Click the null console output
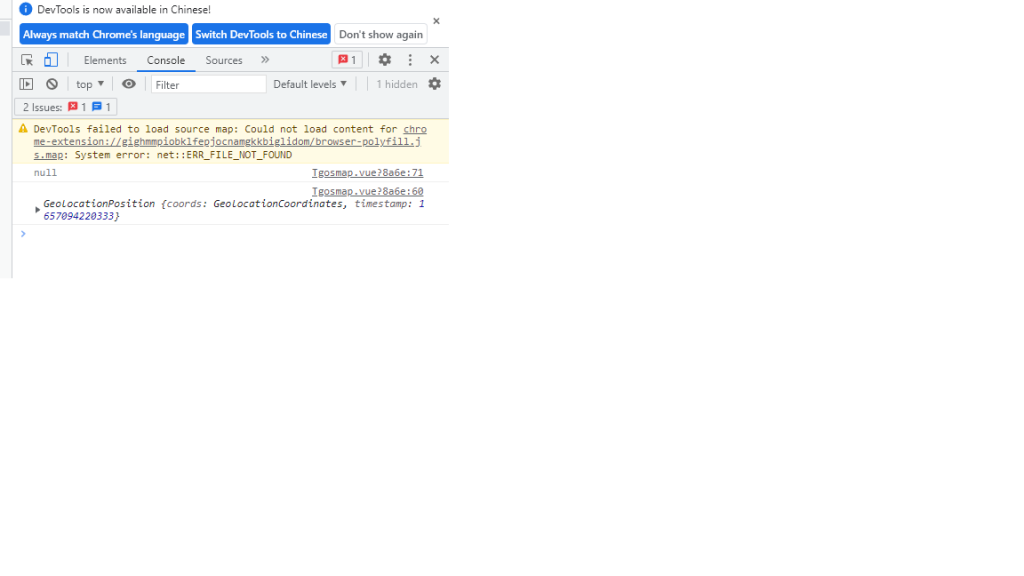The height and width of the screenshot is (576, 1024). (45, 172)
